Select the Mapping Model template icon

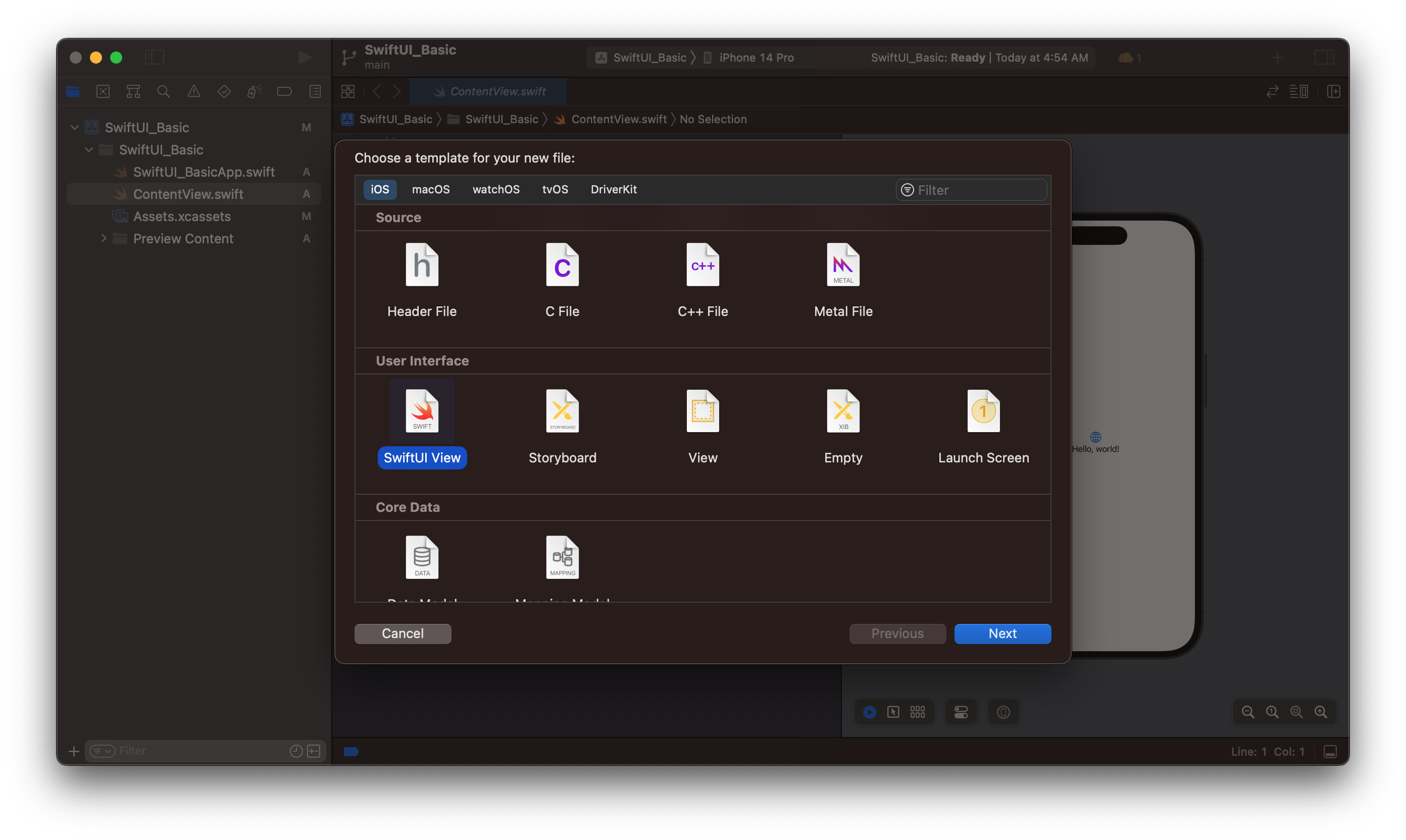[x=562, y=557]
